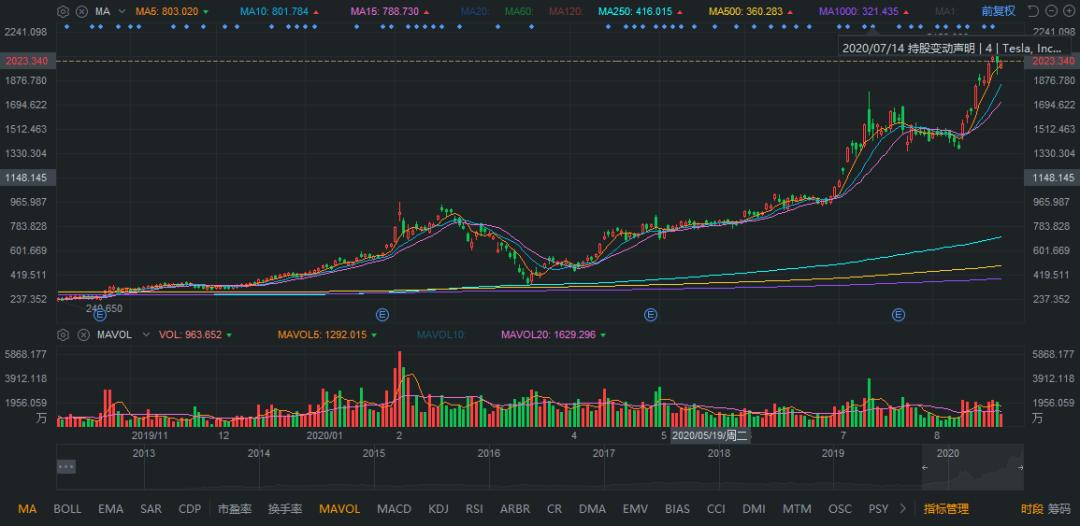Expand the MA indicator dropdown
This screenshot has height=526, width=1080.
click(121, 11)
